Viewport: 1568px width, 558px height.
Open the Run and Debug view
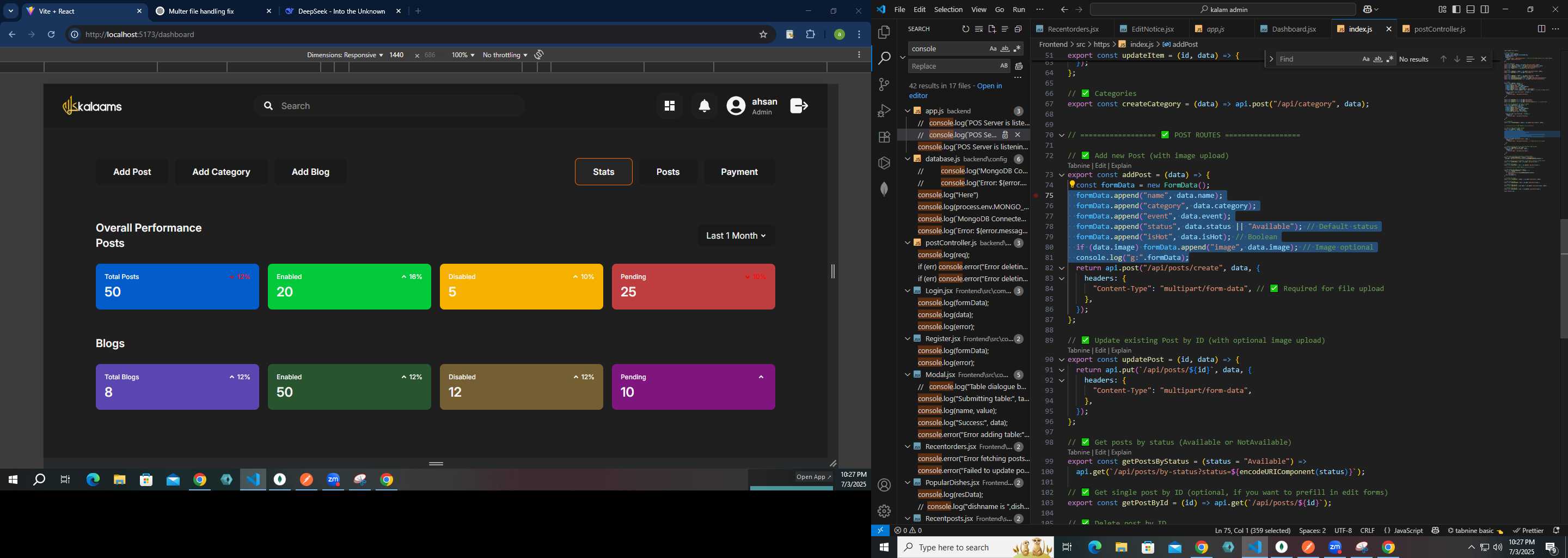[x=884, y=111]
